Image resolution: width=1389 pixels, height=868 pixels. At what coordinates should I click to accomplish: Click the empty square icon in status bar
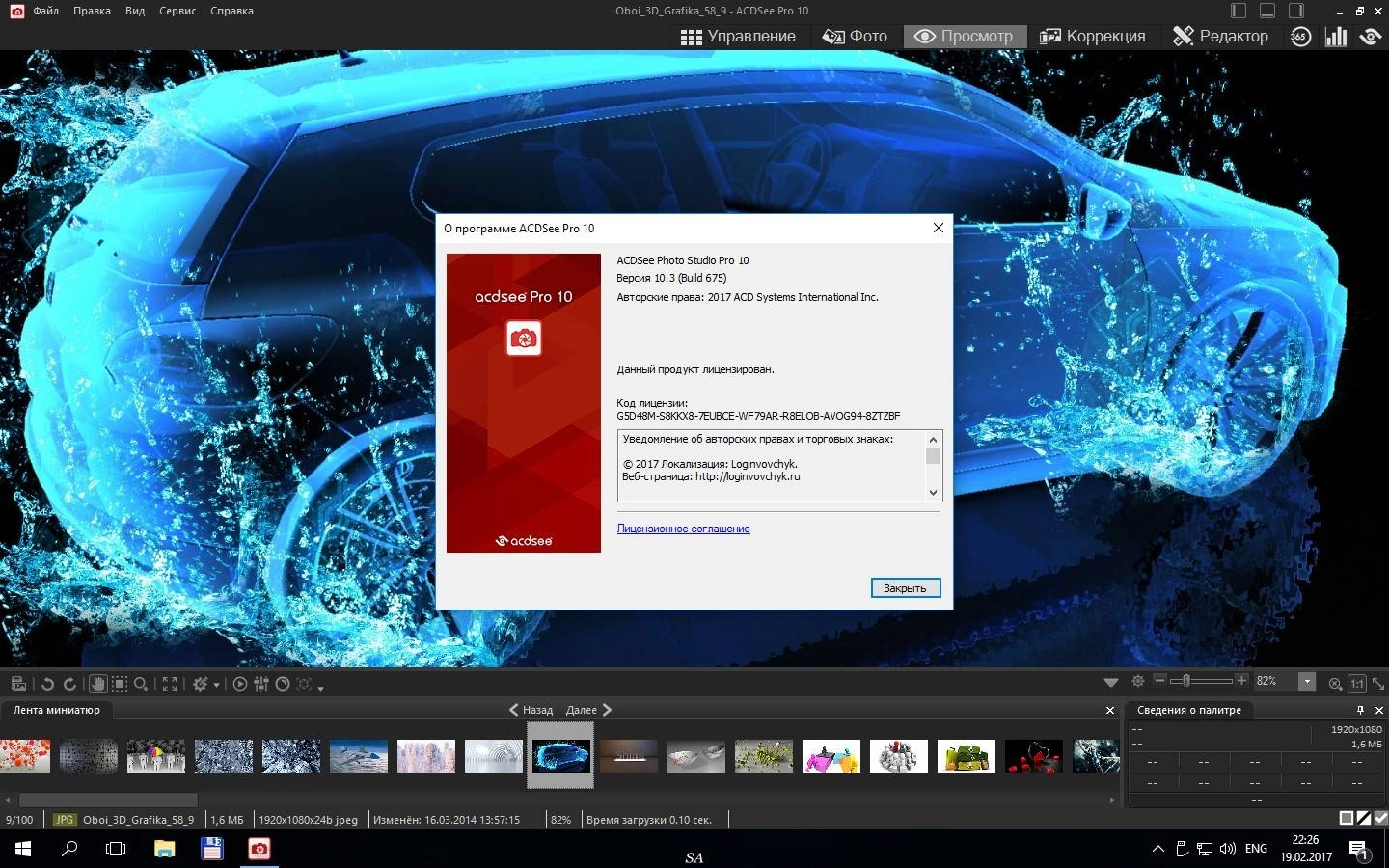coord(1347,819)
